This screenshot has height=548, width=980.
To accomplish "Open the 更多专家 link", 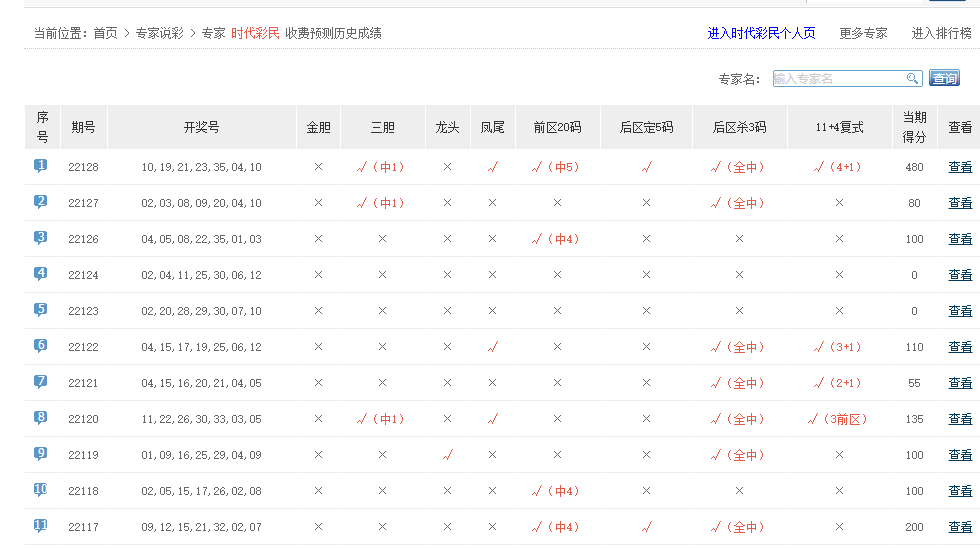I will click(863, 33).
